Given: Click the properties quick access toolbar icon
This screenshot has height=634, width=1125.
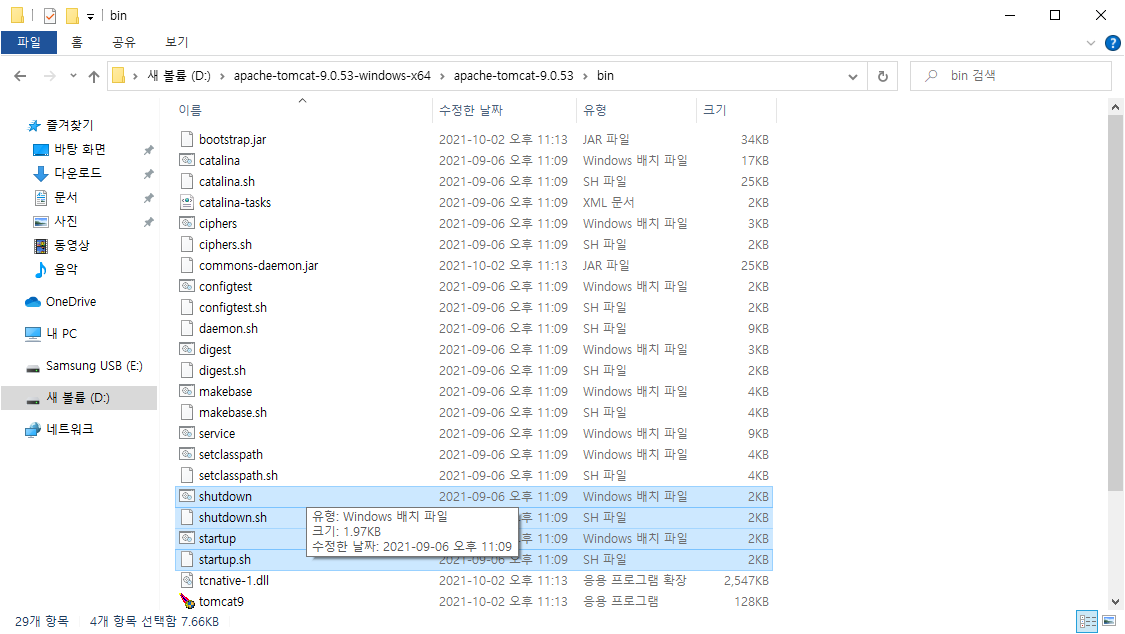Looking at the screenshot, I should [50, 16].
